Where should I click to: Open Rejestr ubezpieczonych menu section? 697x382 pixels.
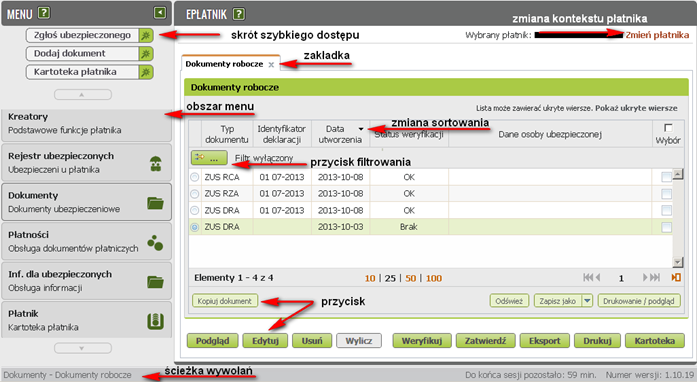point(86,162)
